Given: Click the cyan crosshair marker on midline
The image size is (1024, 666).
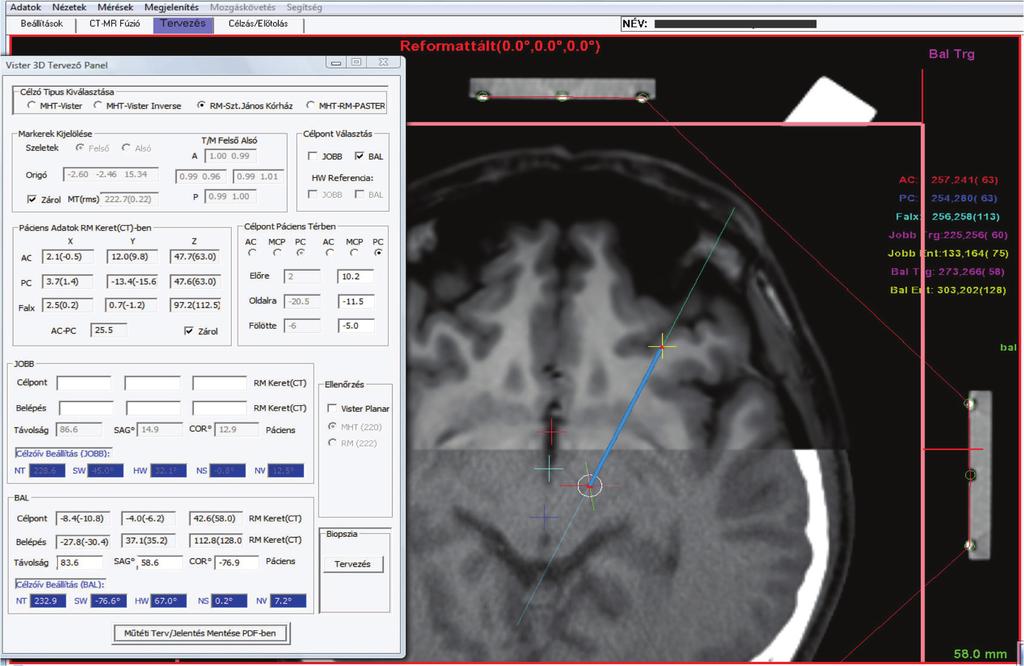Looking at the screenshot, I should click(549, 468).
